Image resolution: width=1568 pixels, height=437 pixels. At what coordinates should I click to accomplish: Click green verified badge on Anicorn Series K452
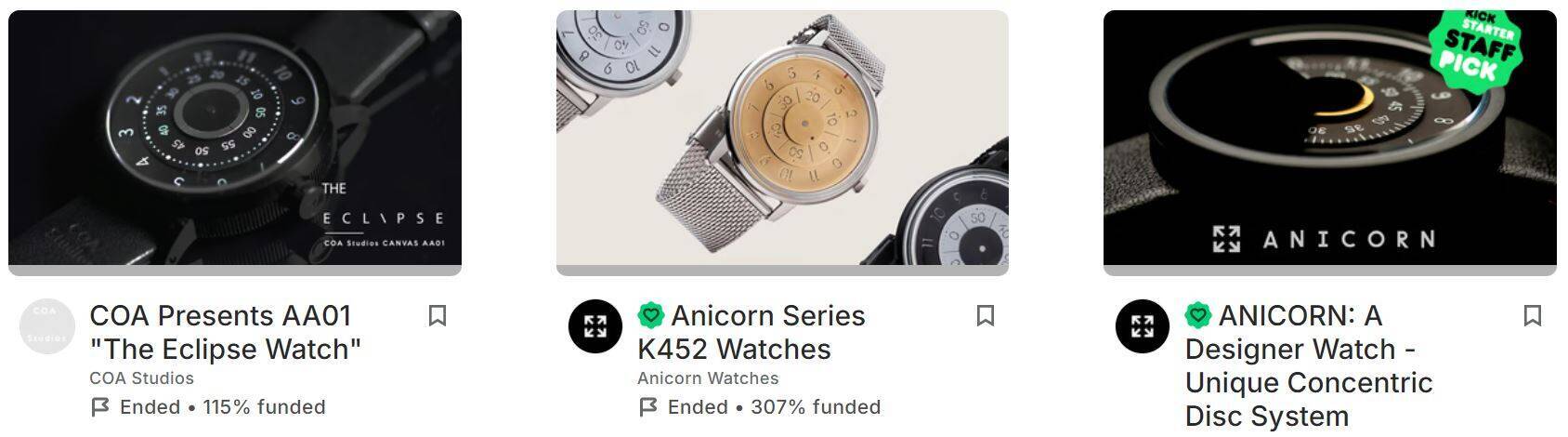pyautogui.click(x=651, y=316)
